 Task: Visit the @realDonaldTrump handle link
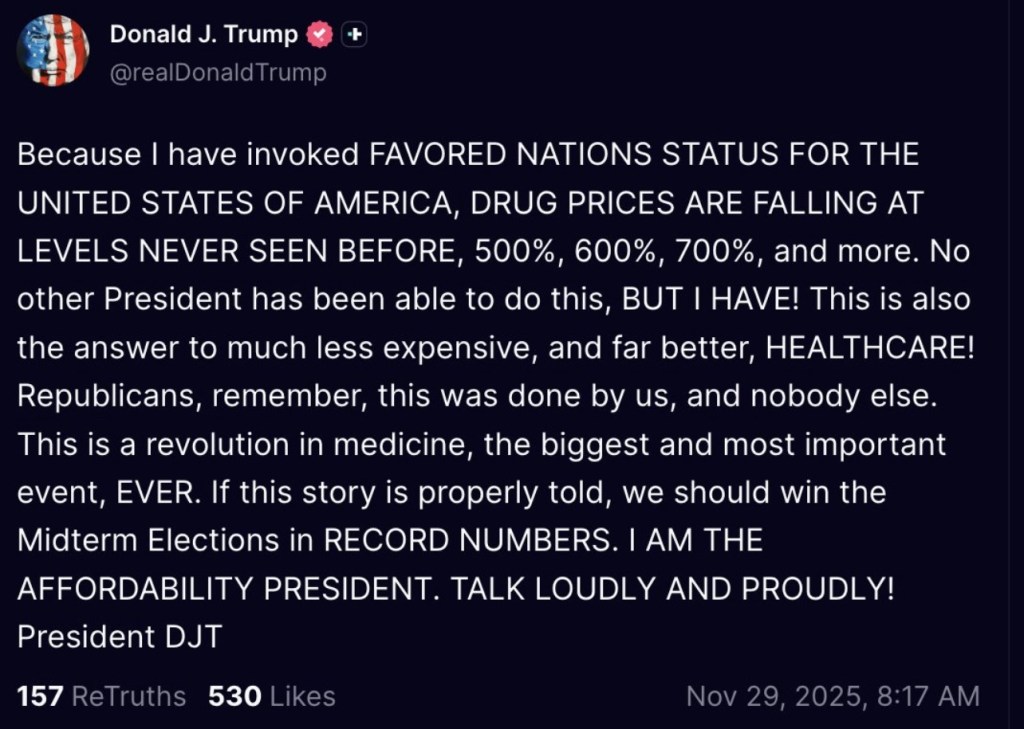[218, 73]
